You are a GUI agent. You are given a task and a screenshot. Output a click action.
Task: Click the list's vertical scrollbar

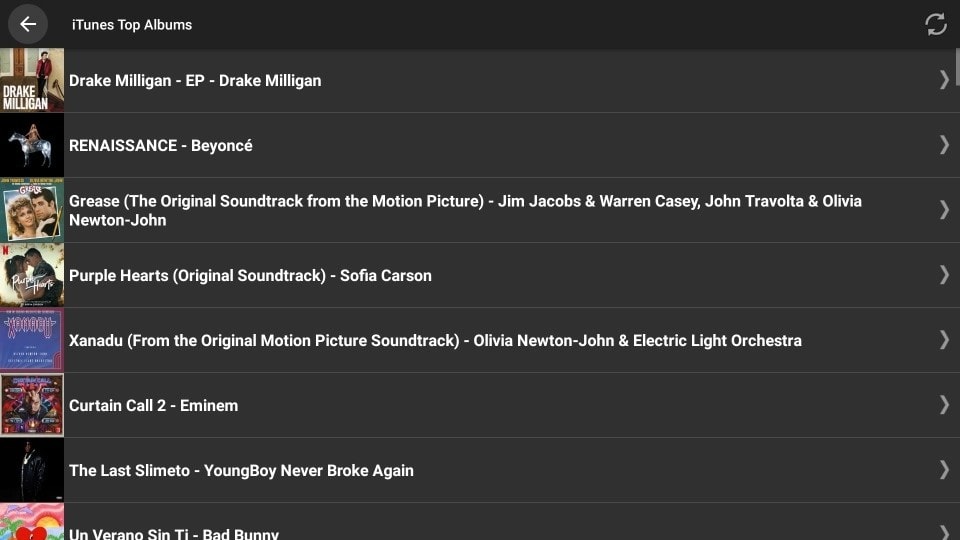pyautogui.click(x=957, y=67)
